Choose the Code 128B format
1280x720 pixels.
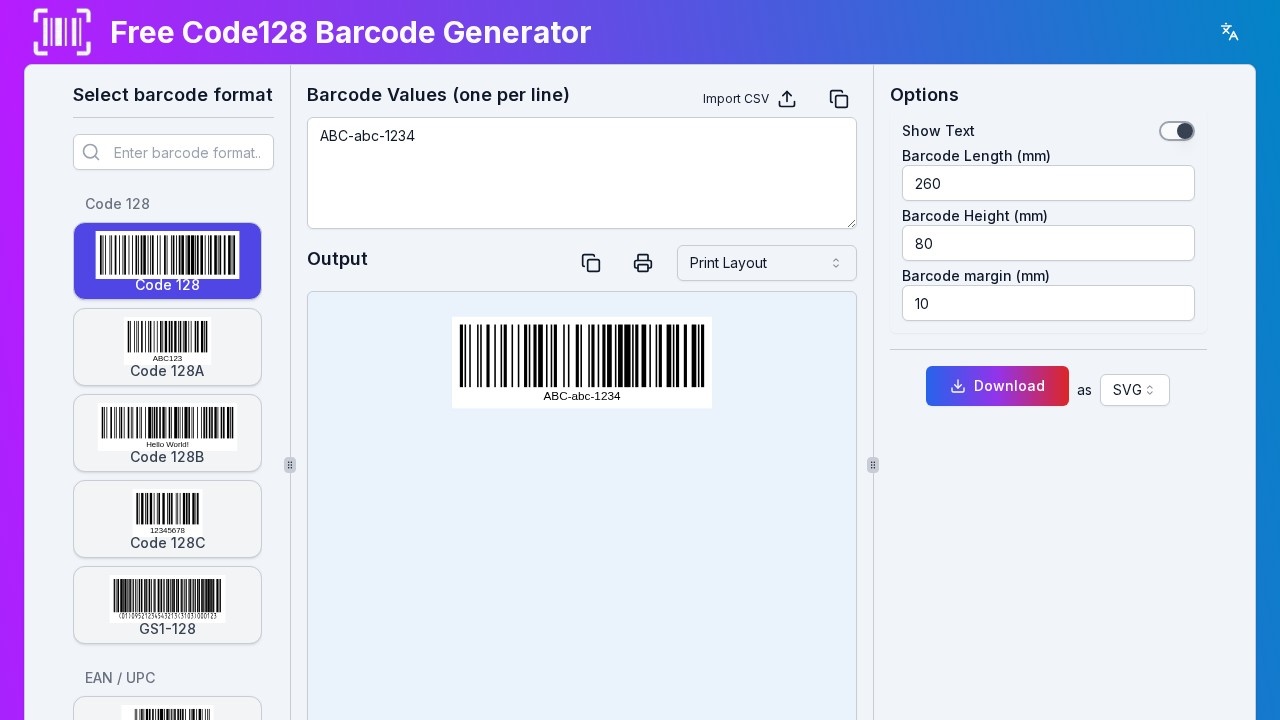[x=167, y=433]
